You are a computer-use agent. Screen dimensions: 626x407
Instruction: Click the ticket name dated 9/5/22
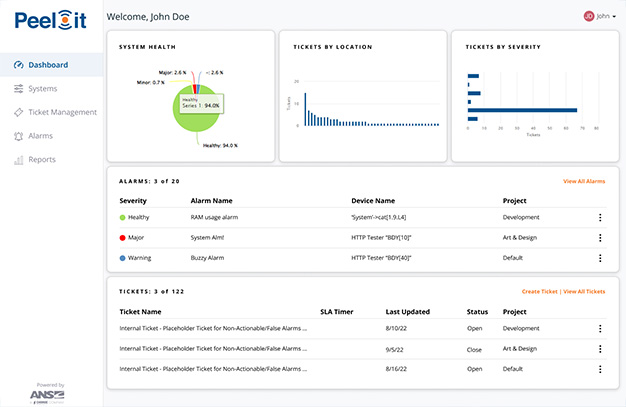click(213, 349)
